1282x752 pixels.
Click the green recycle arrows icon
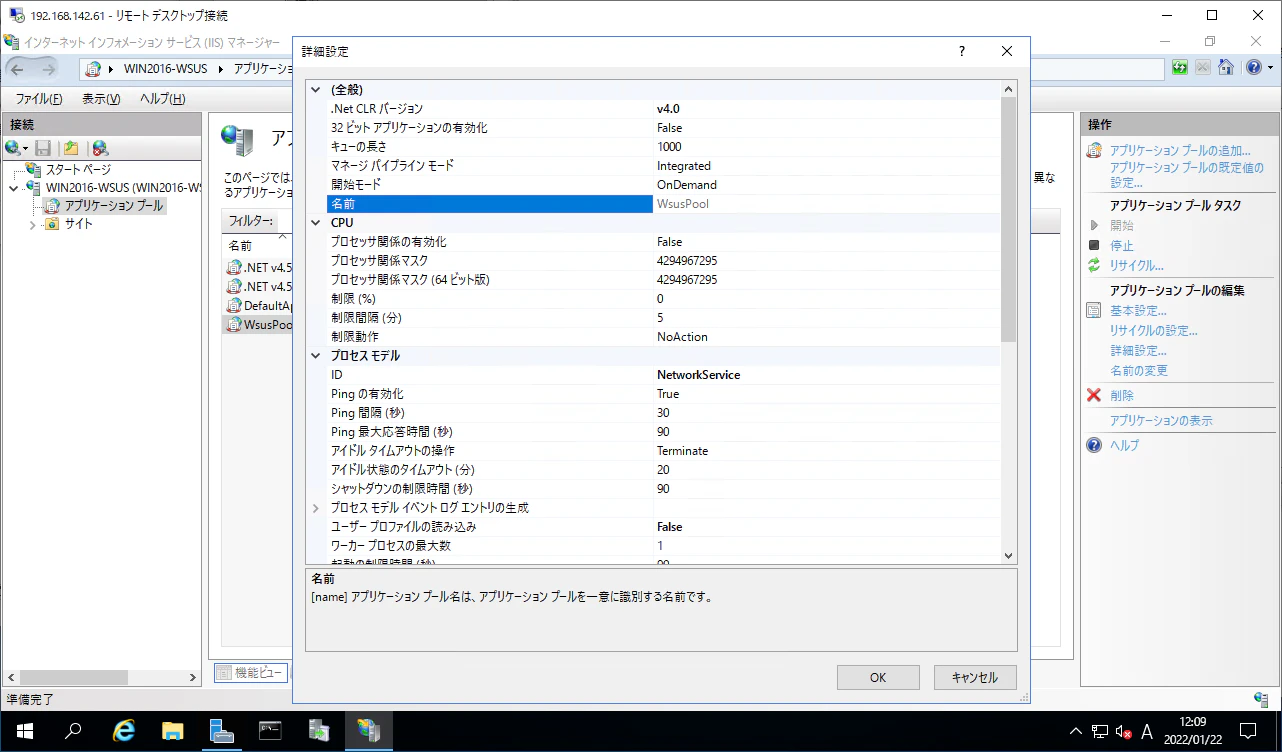(1094, 265)
